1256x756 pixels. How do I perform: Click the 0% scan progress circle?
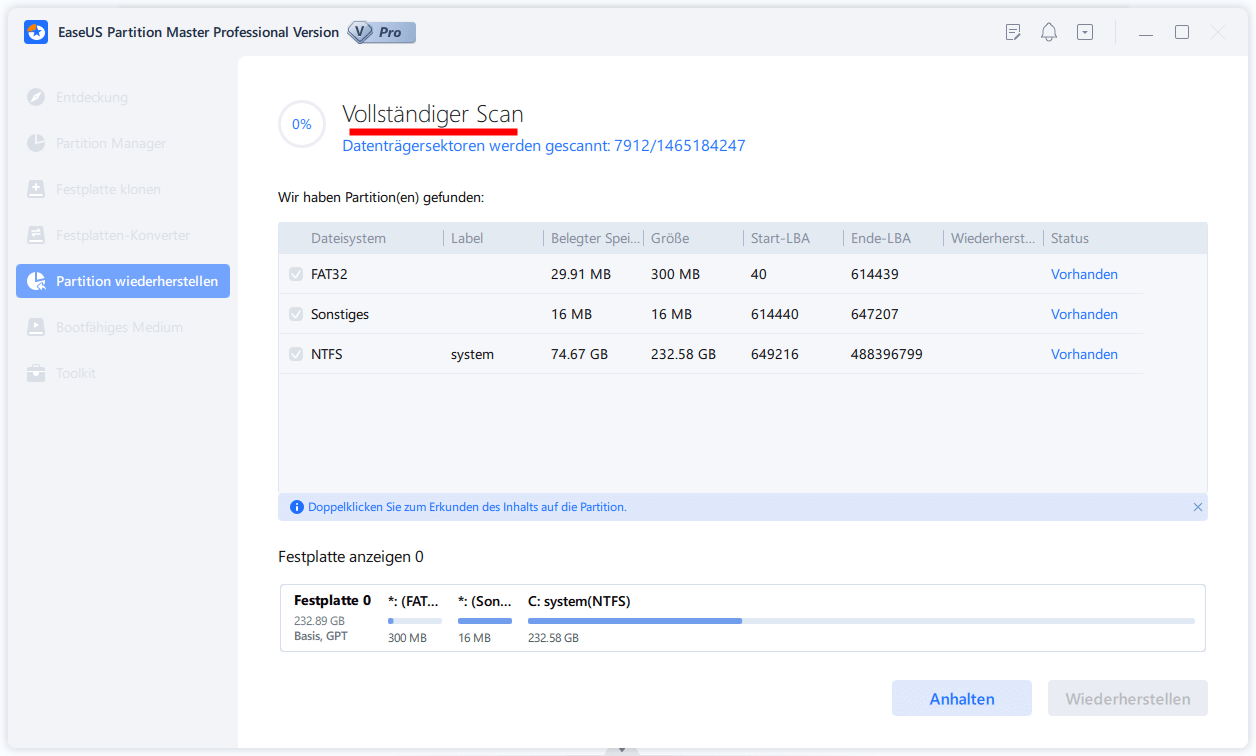point(302,125)
